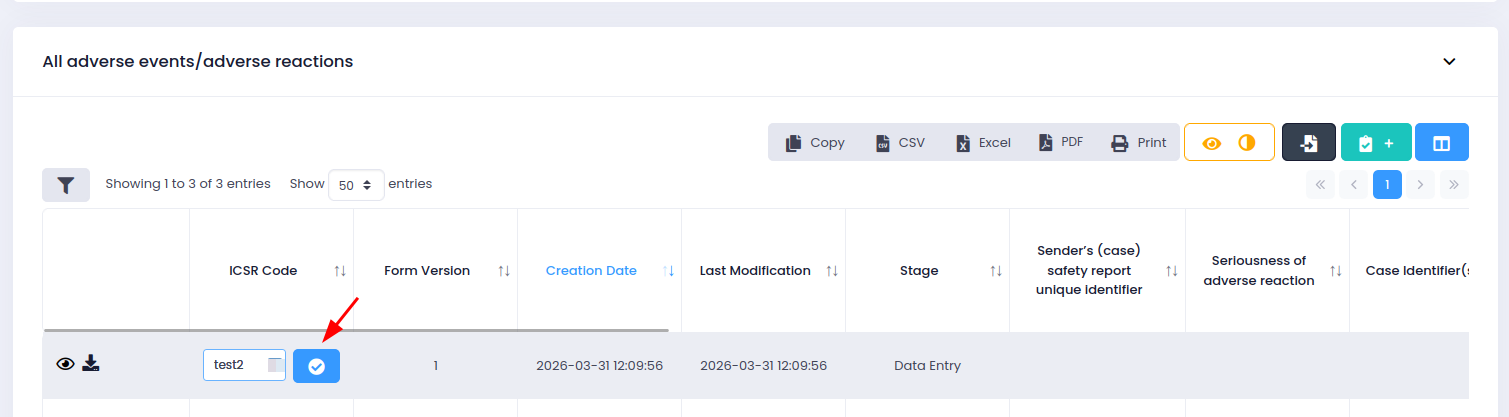Toggle eye and contrast display option
Screen dimensions: 1509x417
coord(1229,143)
